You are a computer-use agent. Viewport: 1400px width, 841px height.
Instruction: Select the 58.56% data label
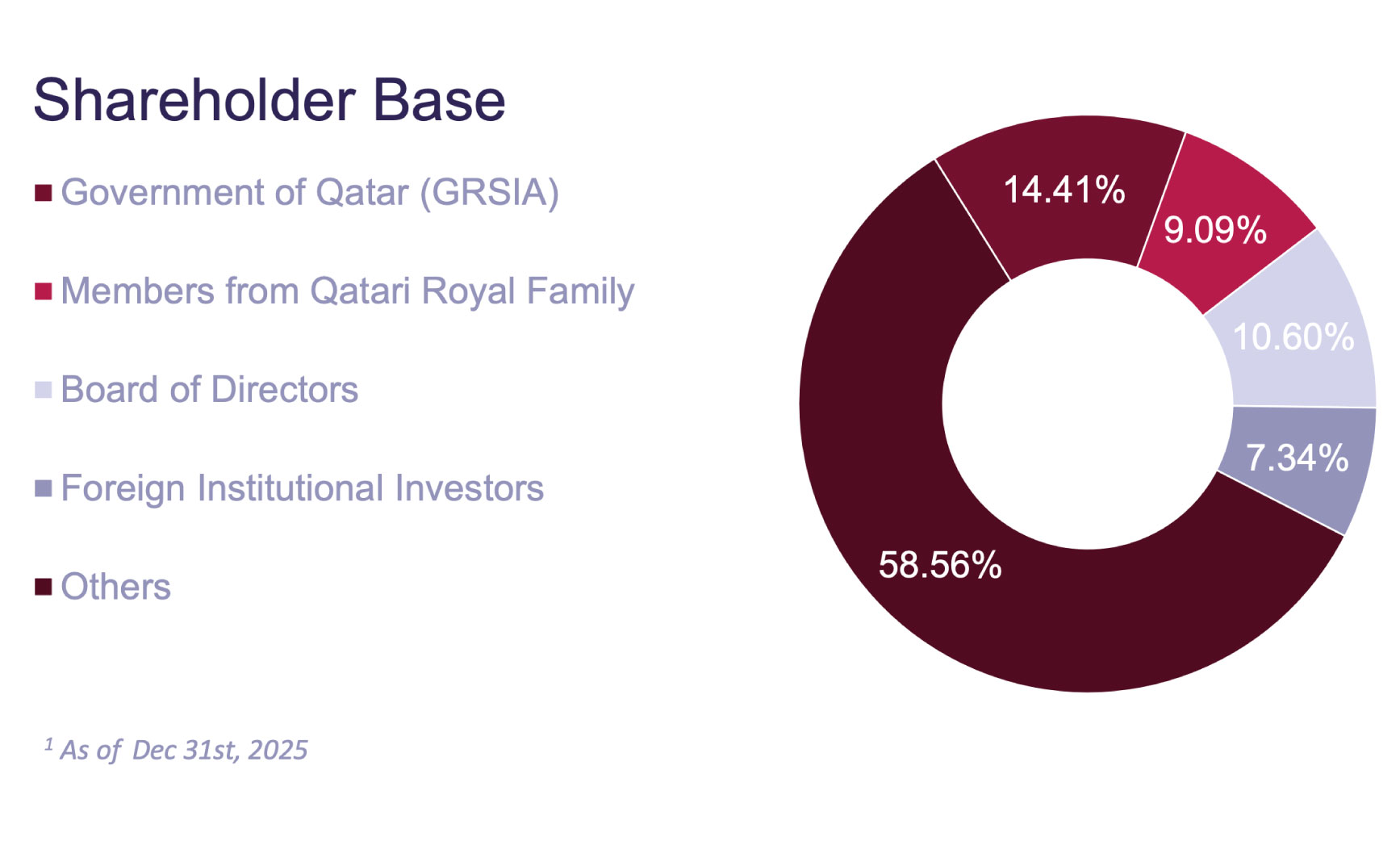coord(939,565)
